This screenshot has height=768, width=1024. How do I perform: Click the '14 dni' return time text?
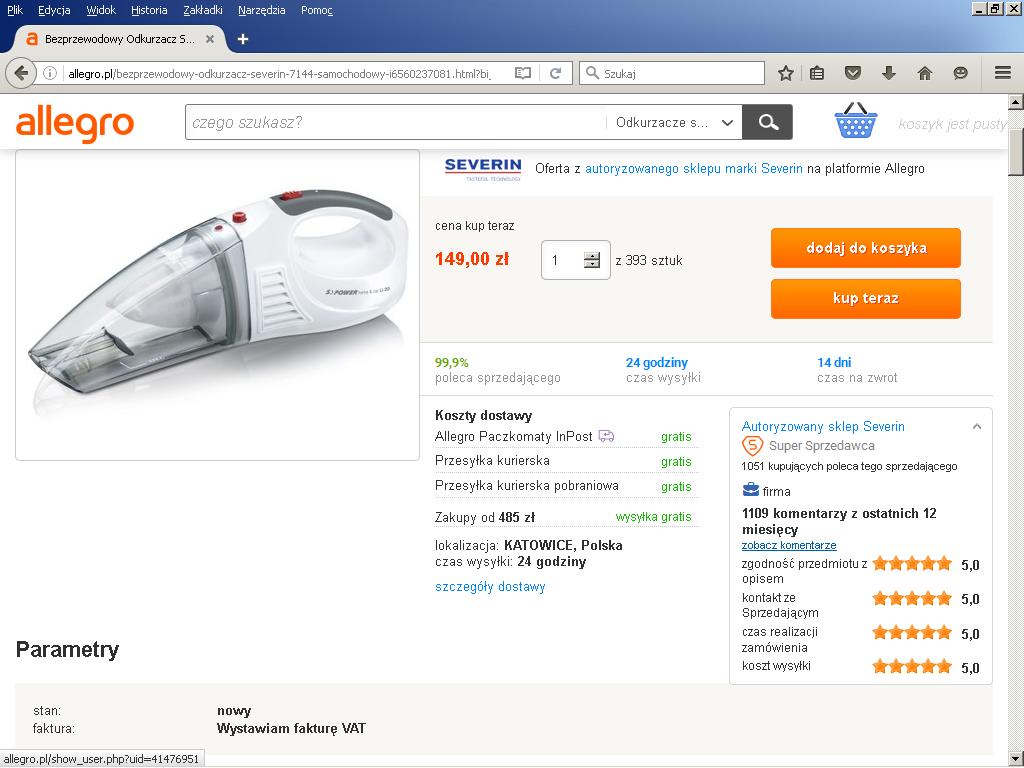click(834, 362)
